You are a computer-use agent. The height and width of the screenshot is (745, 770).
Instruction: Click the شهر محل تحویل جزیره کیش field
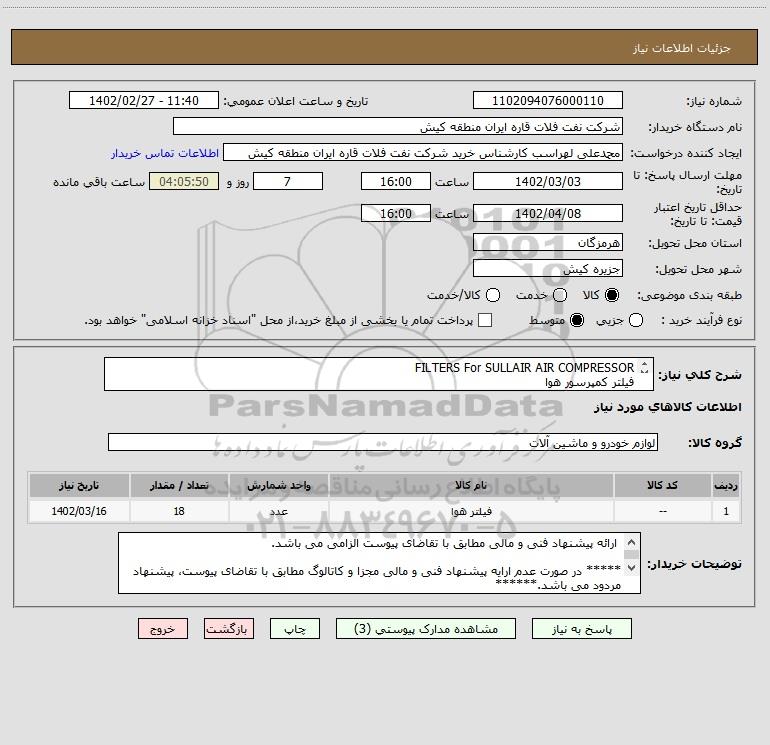pyautogui.click(x=548, y=268)
